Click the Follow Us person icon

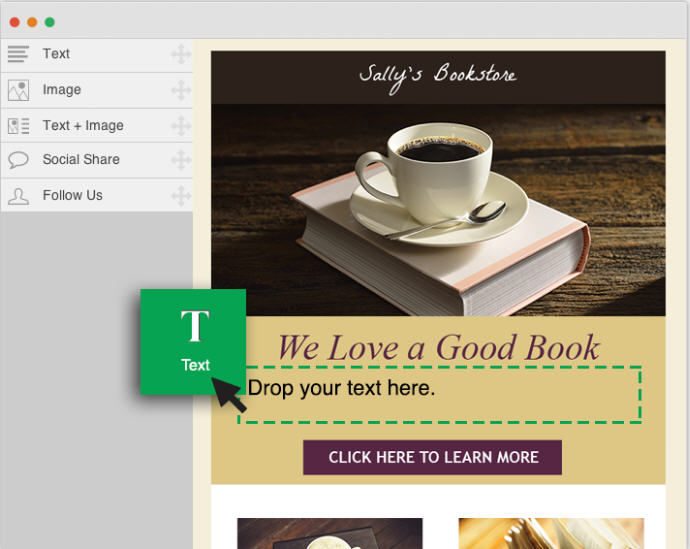pyautogui.click(x=18, y=196)
